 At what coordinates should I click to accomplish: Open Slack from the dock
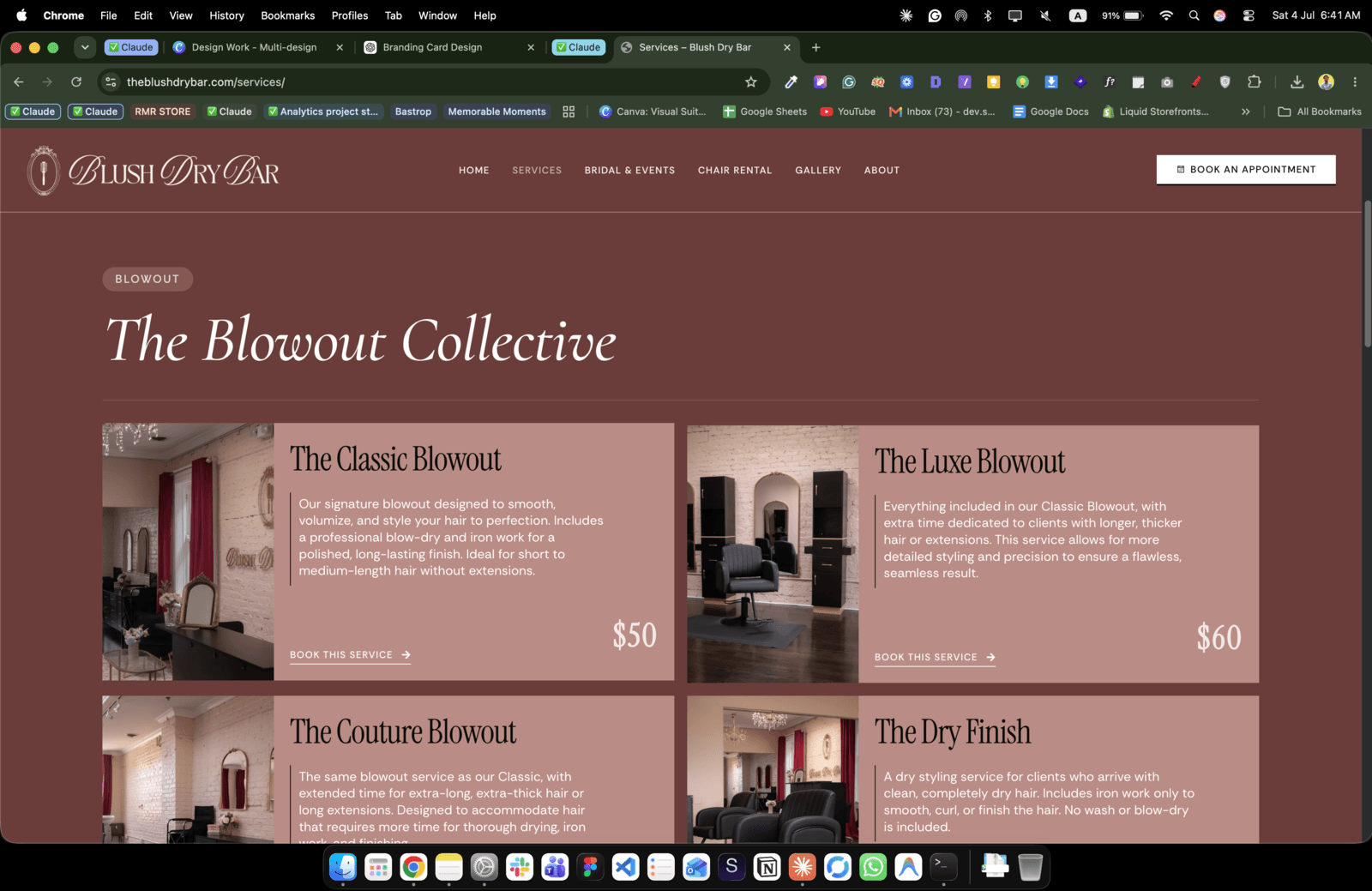click(x=520, y=867)
